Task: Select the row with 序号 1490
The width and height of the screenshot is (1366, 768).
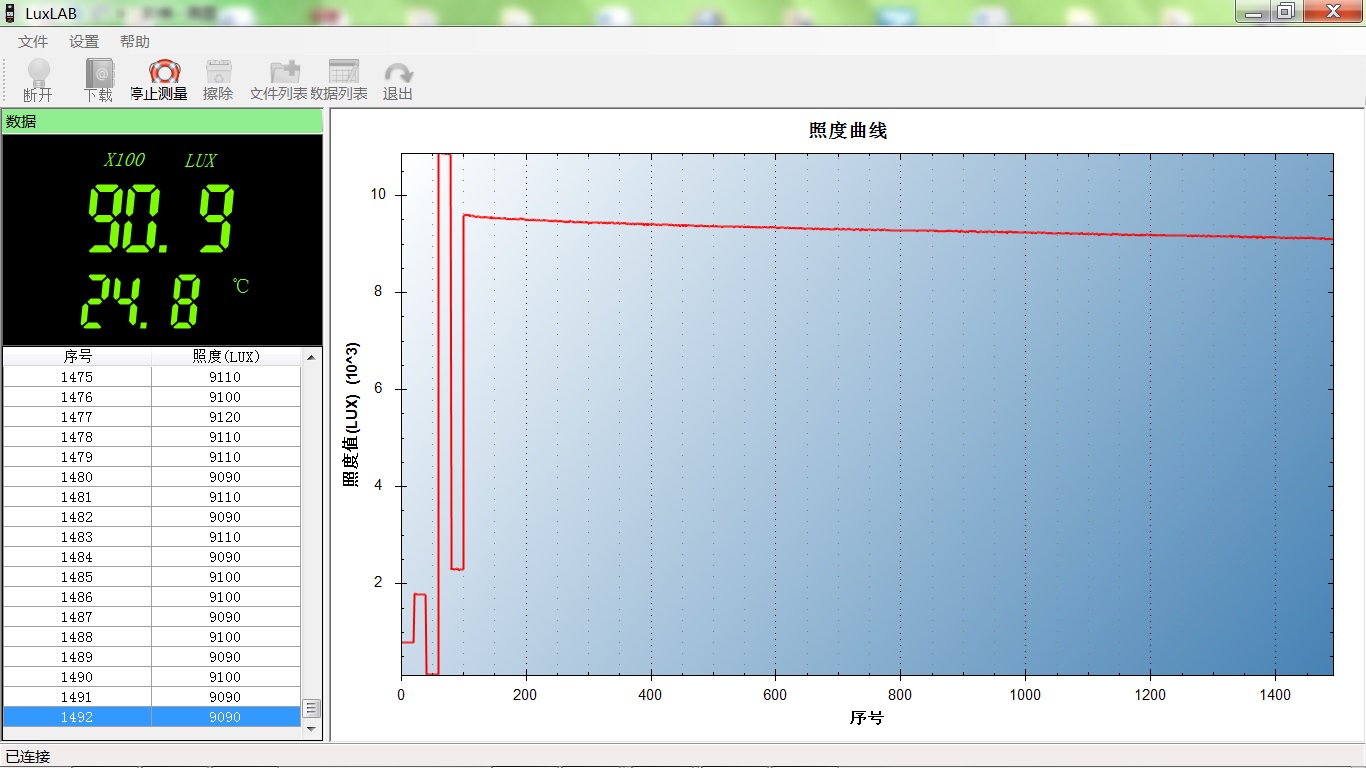Action: click(x=152, y=677)
